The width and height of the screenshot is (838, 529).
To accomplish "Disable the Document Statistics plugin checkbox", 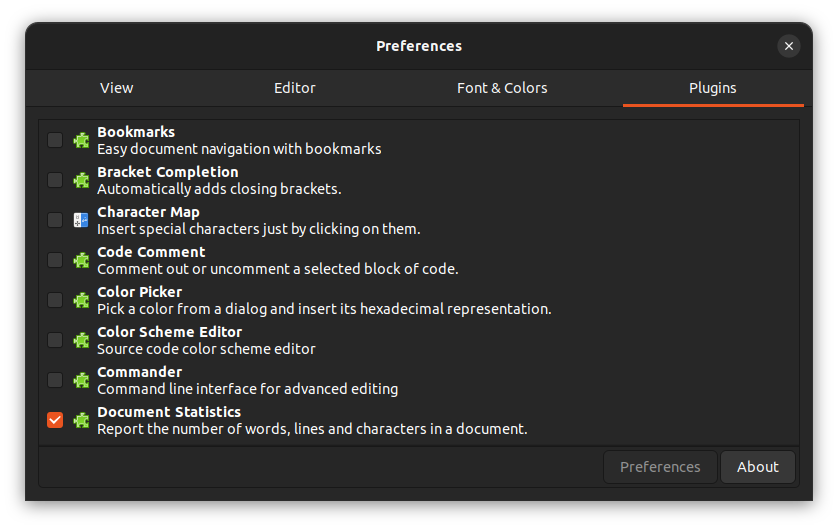I will coord(55,420).
